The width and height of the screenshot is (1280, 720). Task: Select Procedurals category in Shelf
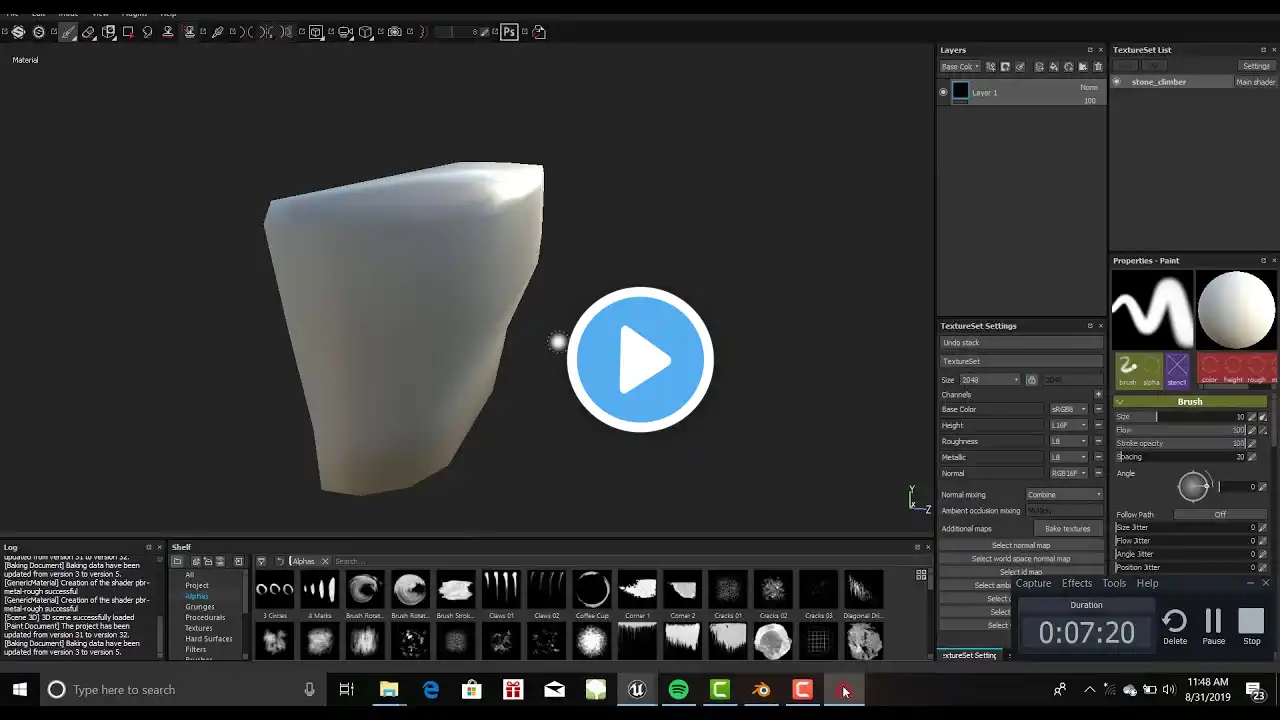pyautogui.click(x=205, y=618)
